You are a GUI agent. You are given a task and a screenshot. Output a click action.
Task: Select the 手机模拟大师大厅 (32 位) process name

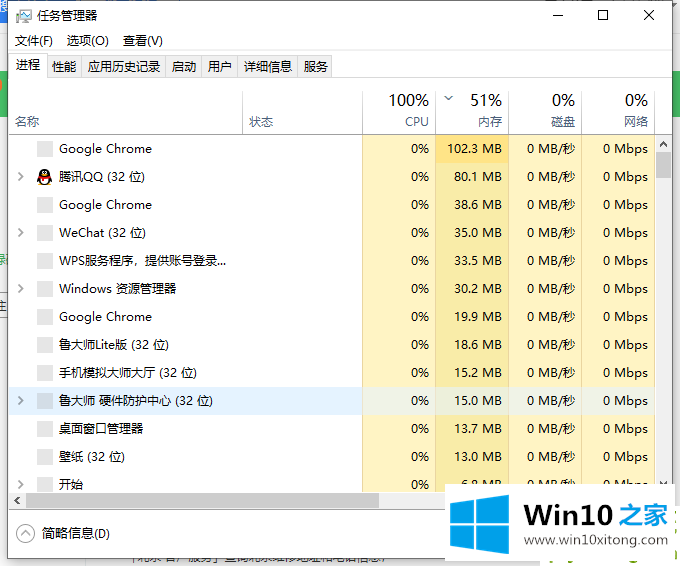click(x=128, y=373)
